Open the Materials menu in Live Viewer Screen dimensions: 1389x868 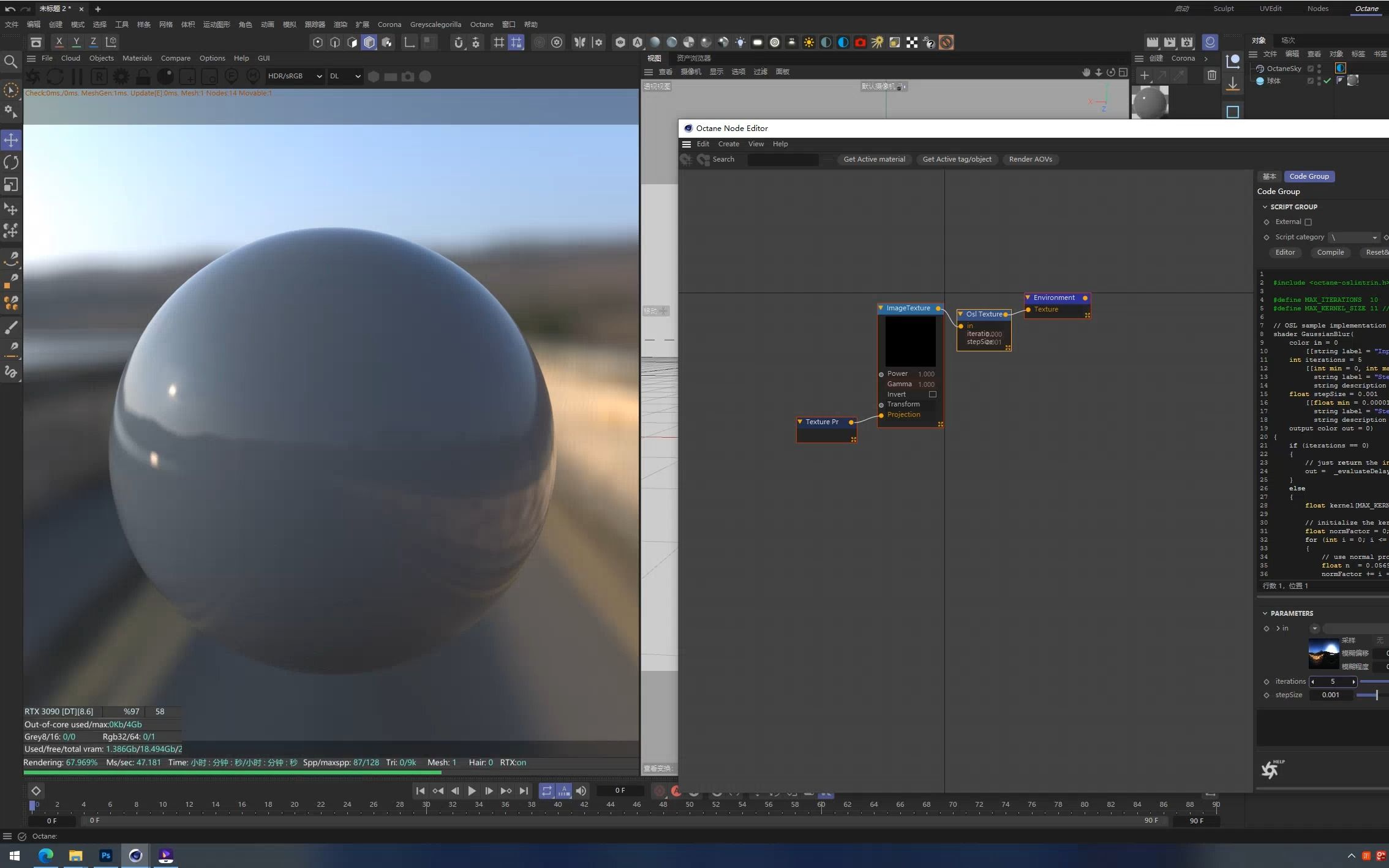coord(137,58)
